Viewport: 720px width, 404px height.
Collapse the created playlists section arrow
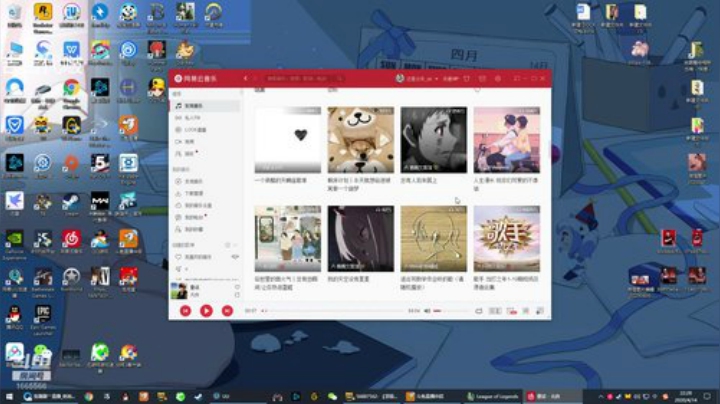pos(235,245)
